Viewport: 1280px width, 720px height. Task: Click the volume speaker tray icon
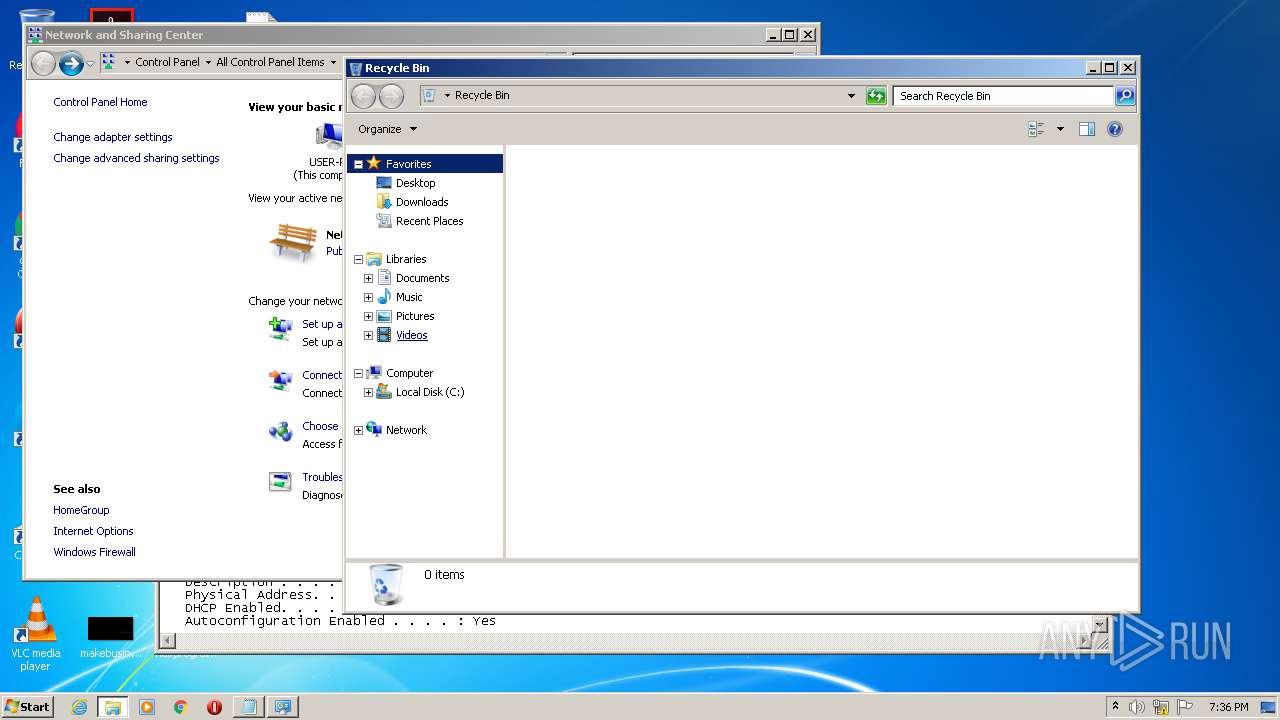(x=1137, y=707)
